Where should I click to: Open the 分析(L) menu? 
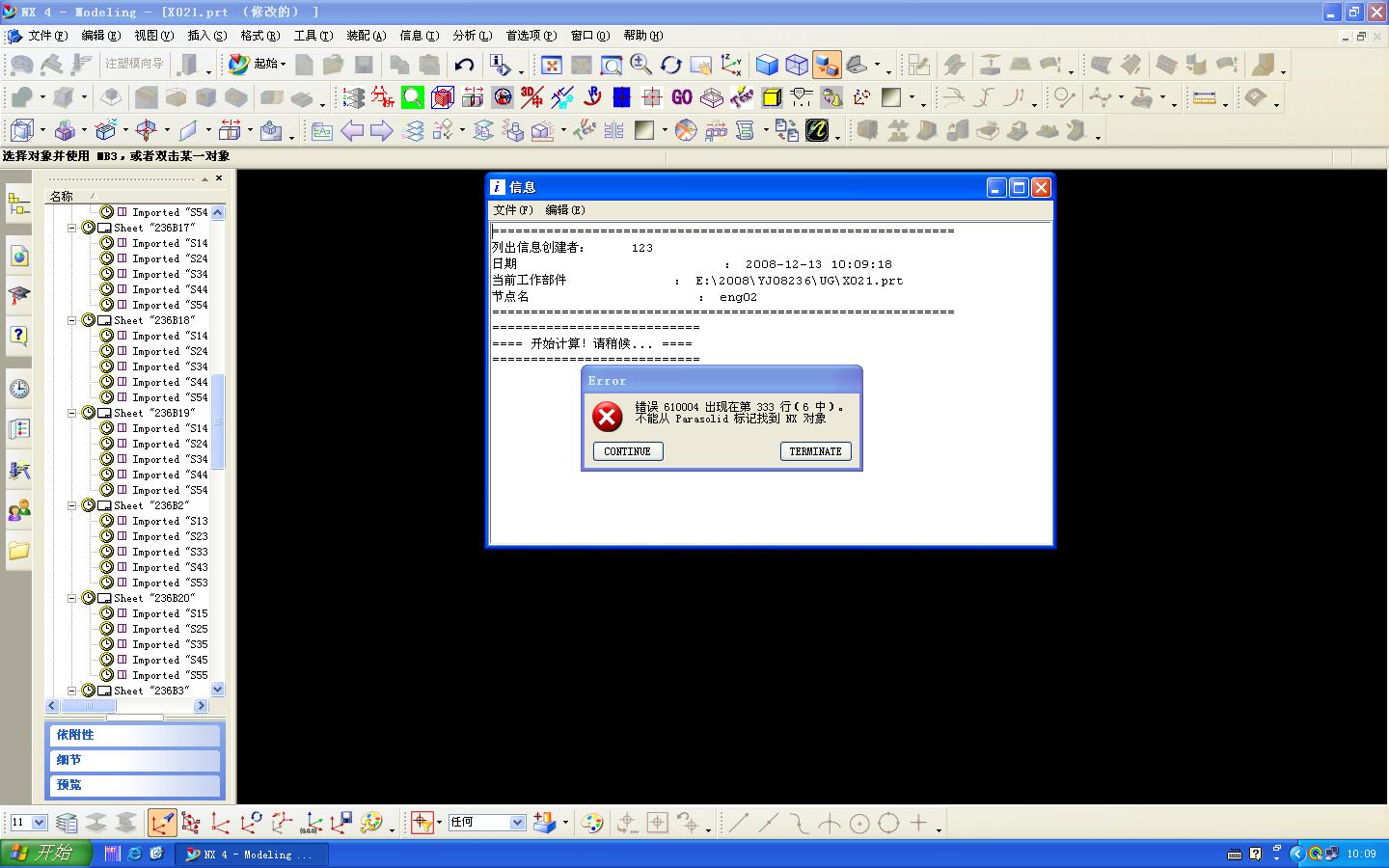[x=472, y=36]
